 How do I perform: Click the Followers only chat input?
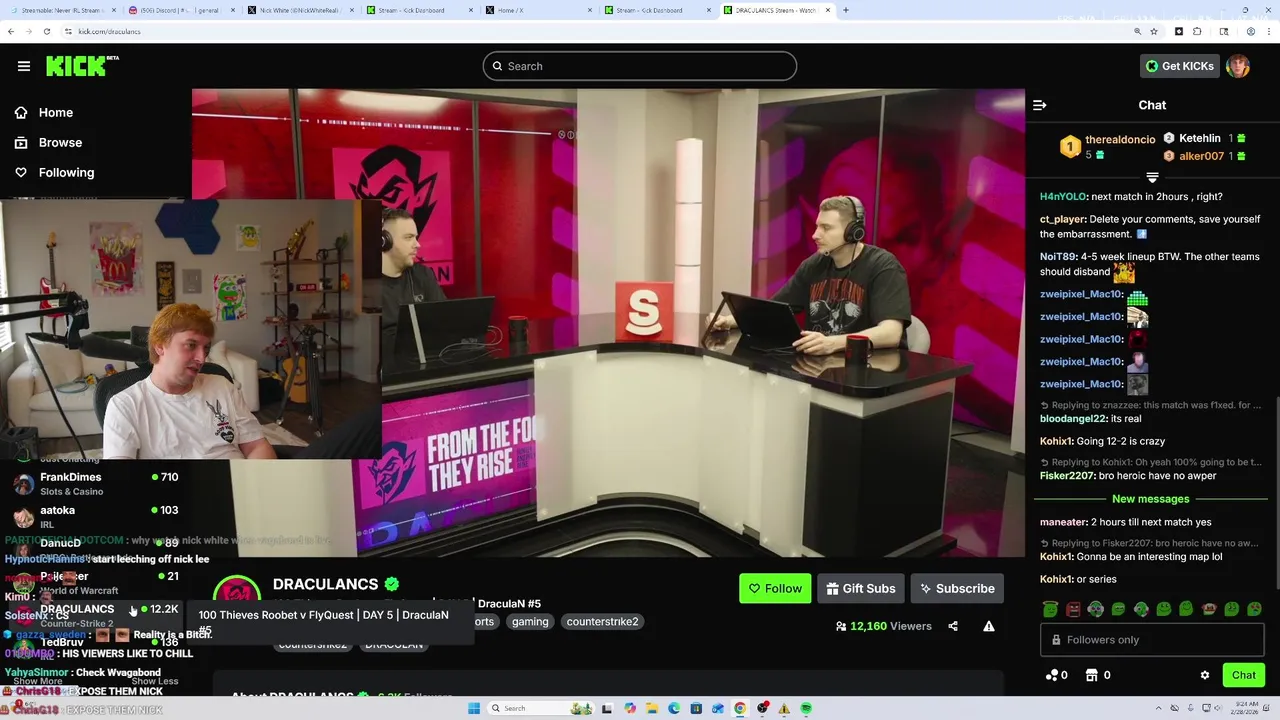click(1152, 640)
